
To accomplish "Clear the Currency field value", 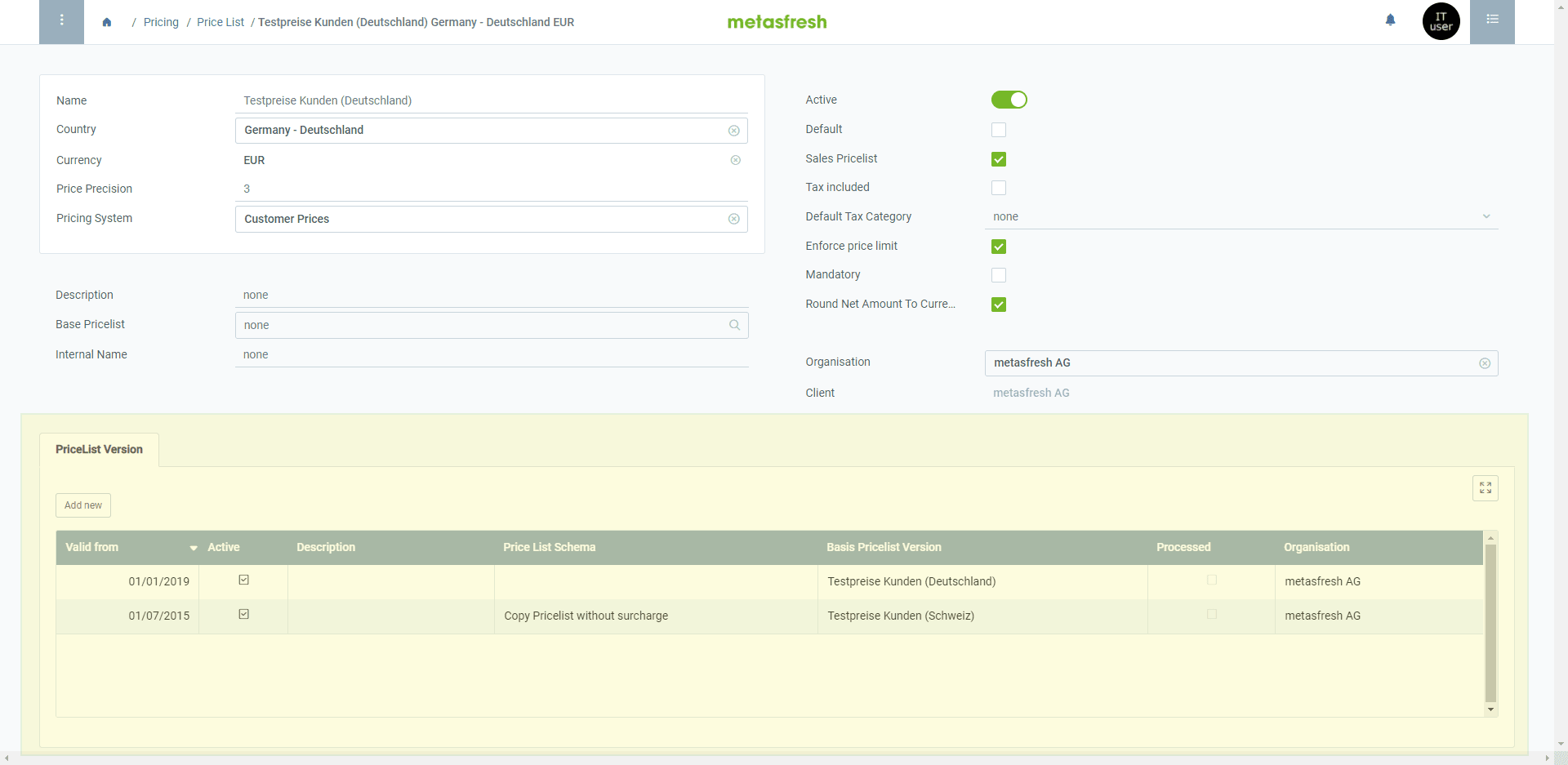I will [x=735, y=160].
